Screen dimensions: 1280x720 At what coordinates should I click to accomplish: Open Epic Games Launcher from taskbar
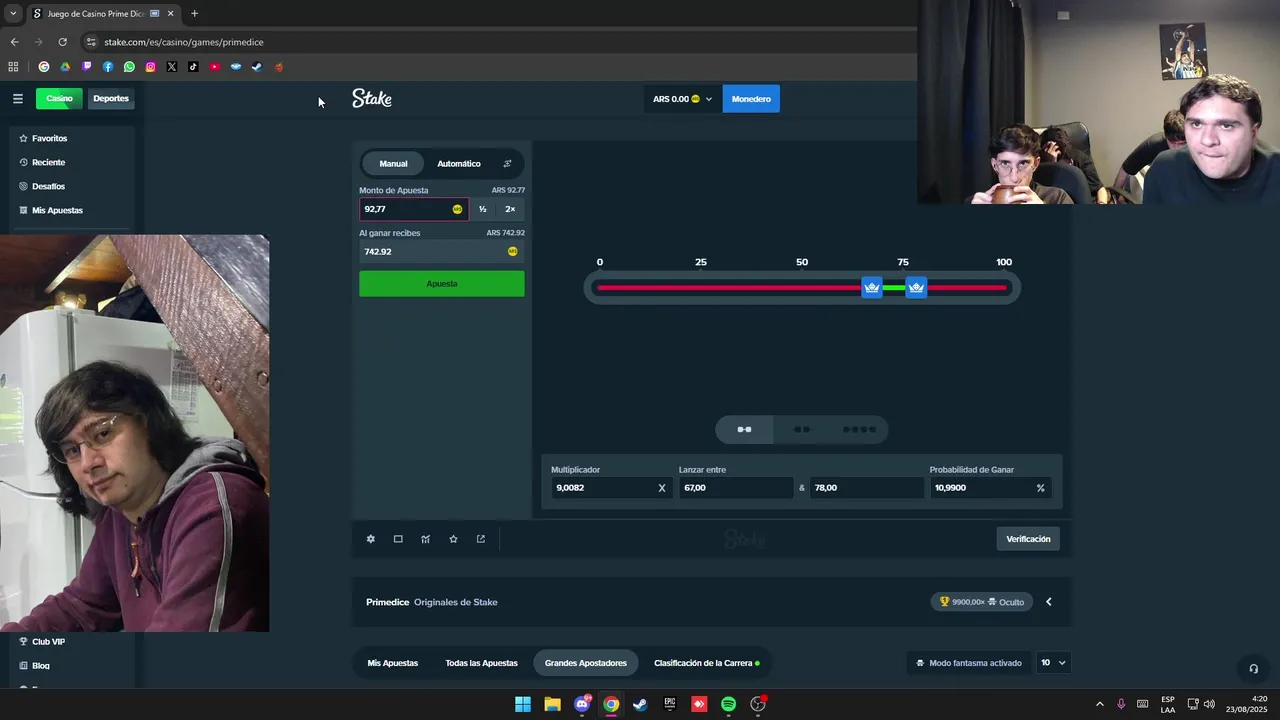pyautogui.click(x=670, y=704)
